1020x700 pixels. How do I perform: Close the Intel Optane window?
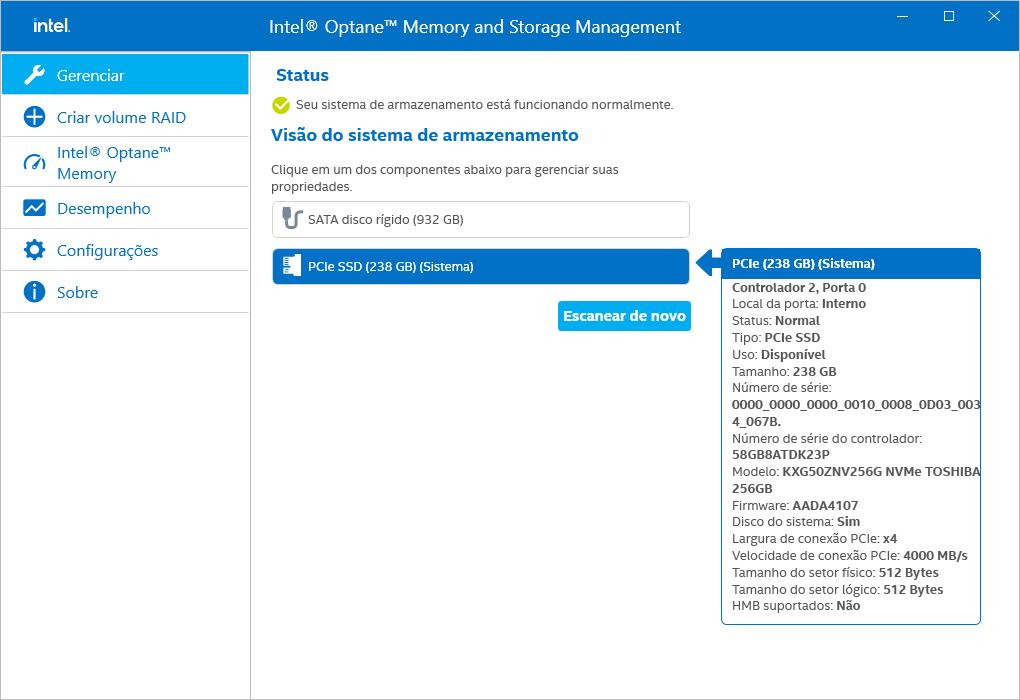[x=994, y=16]
